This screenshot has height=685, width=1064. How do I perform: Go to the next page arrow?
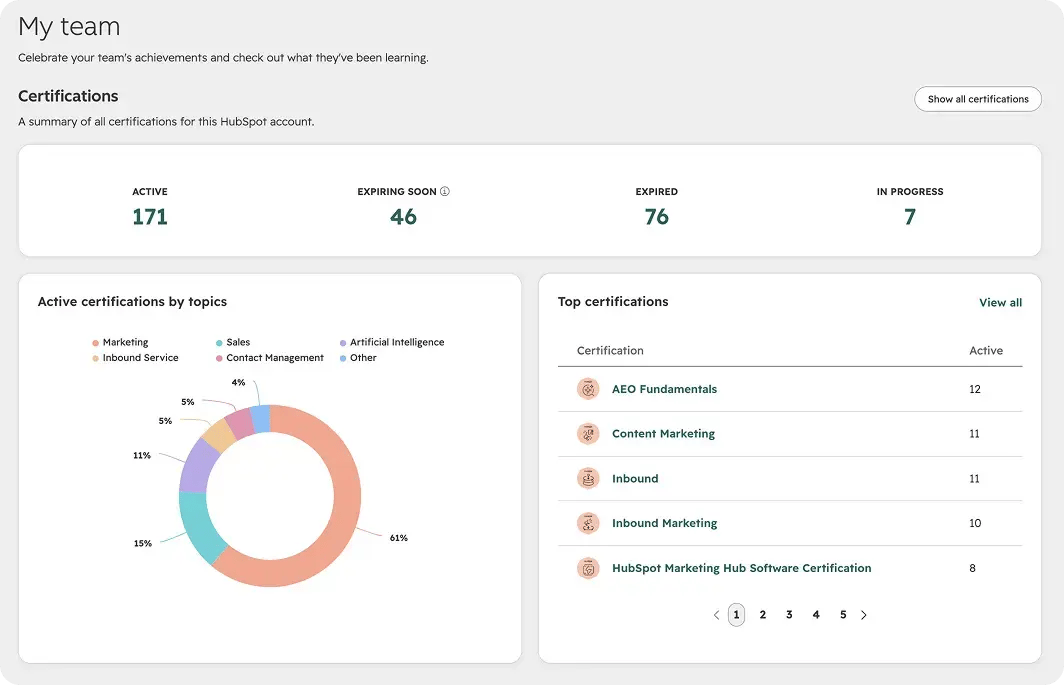tap(864, 615)
